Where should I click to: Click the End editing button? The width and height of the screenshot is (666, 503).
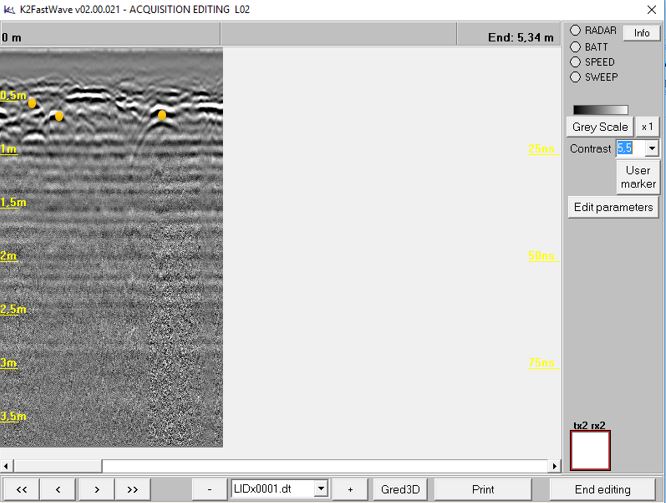602,489
